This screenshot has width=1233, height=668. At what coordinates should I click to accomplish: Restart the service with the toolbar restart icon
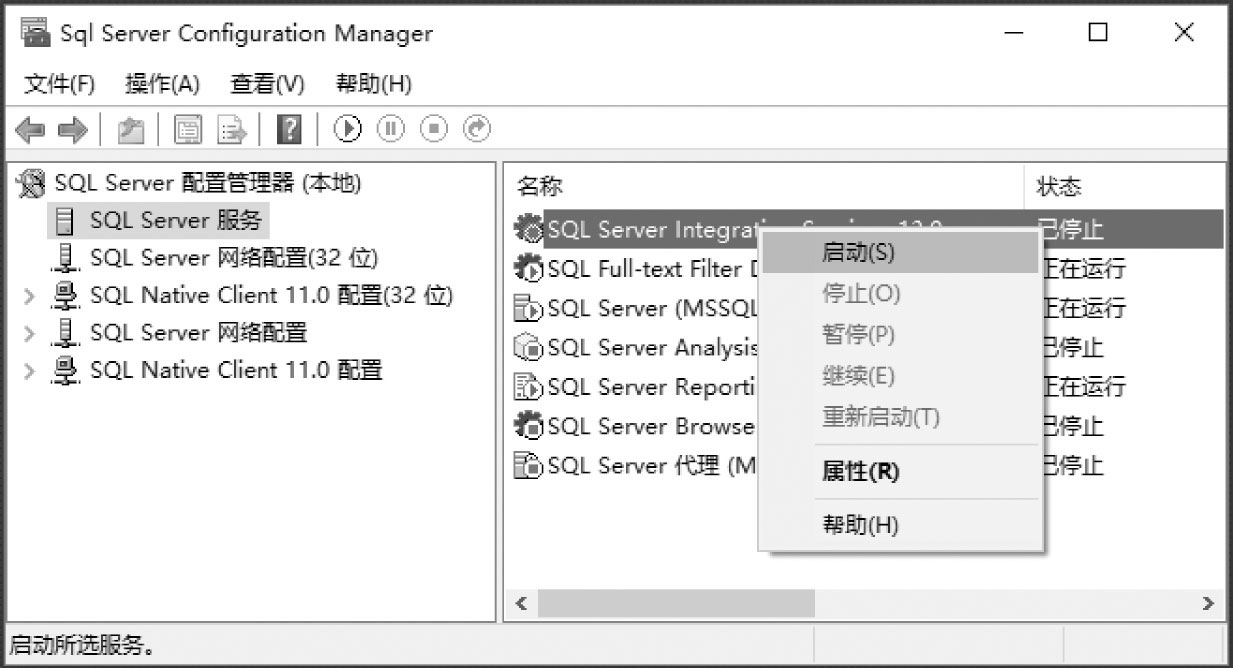click(478, 128)
